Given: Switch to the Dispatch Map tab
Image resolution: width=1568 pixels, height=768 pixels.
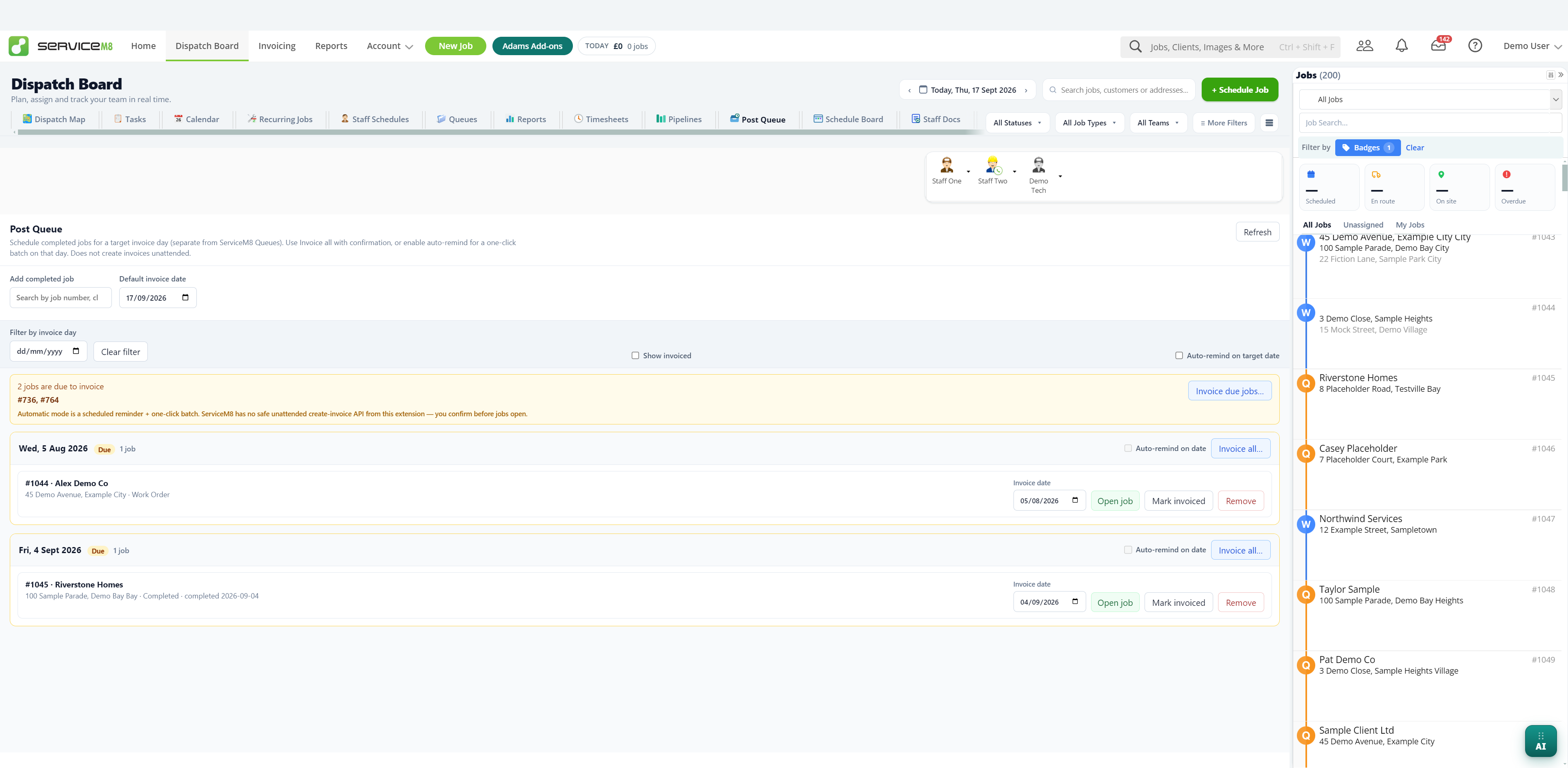Looking at the screenshot, I should coord(54,119).
